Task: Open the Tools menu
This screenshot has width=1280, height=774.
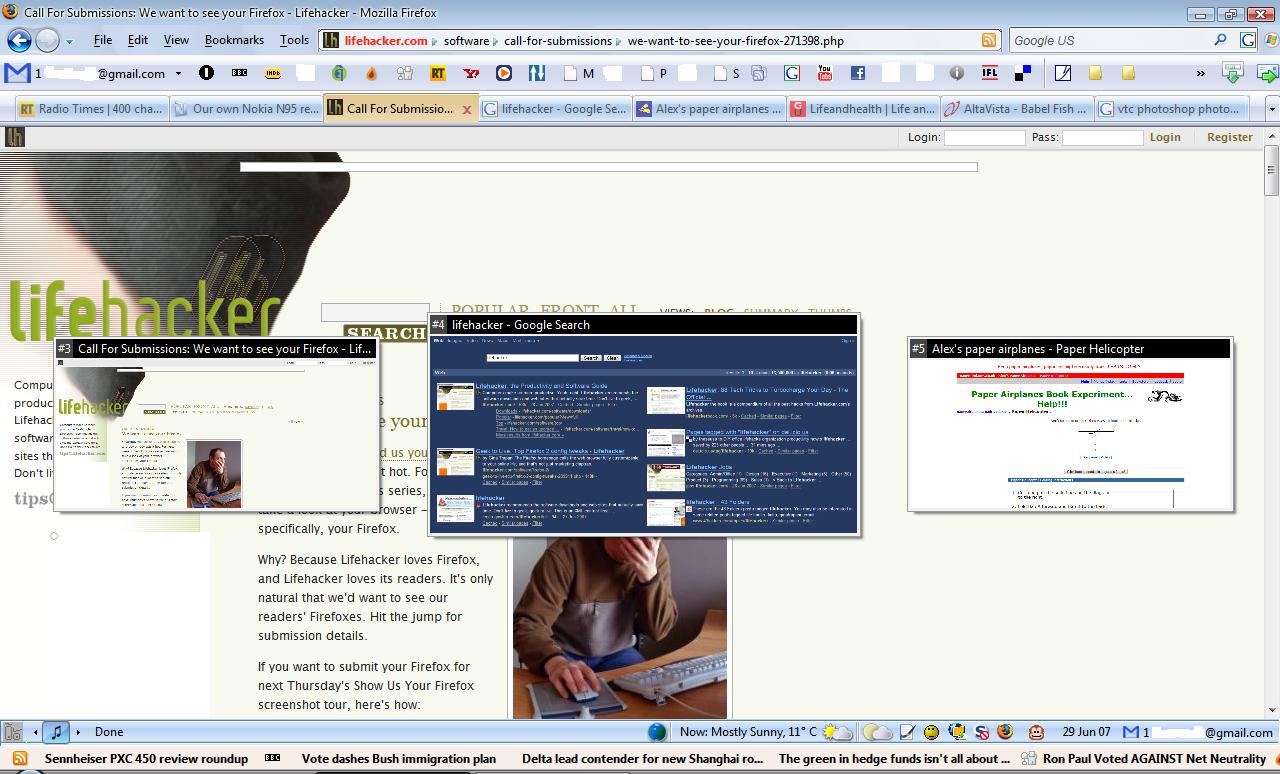Action: pyautogui.click(x=294, y=40)
